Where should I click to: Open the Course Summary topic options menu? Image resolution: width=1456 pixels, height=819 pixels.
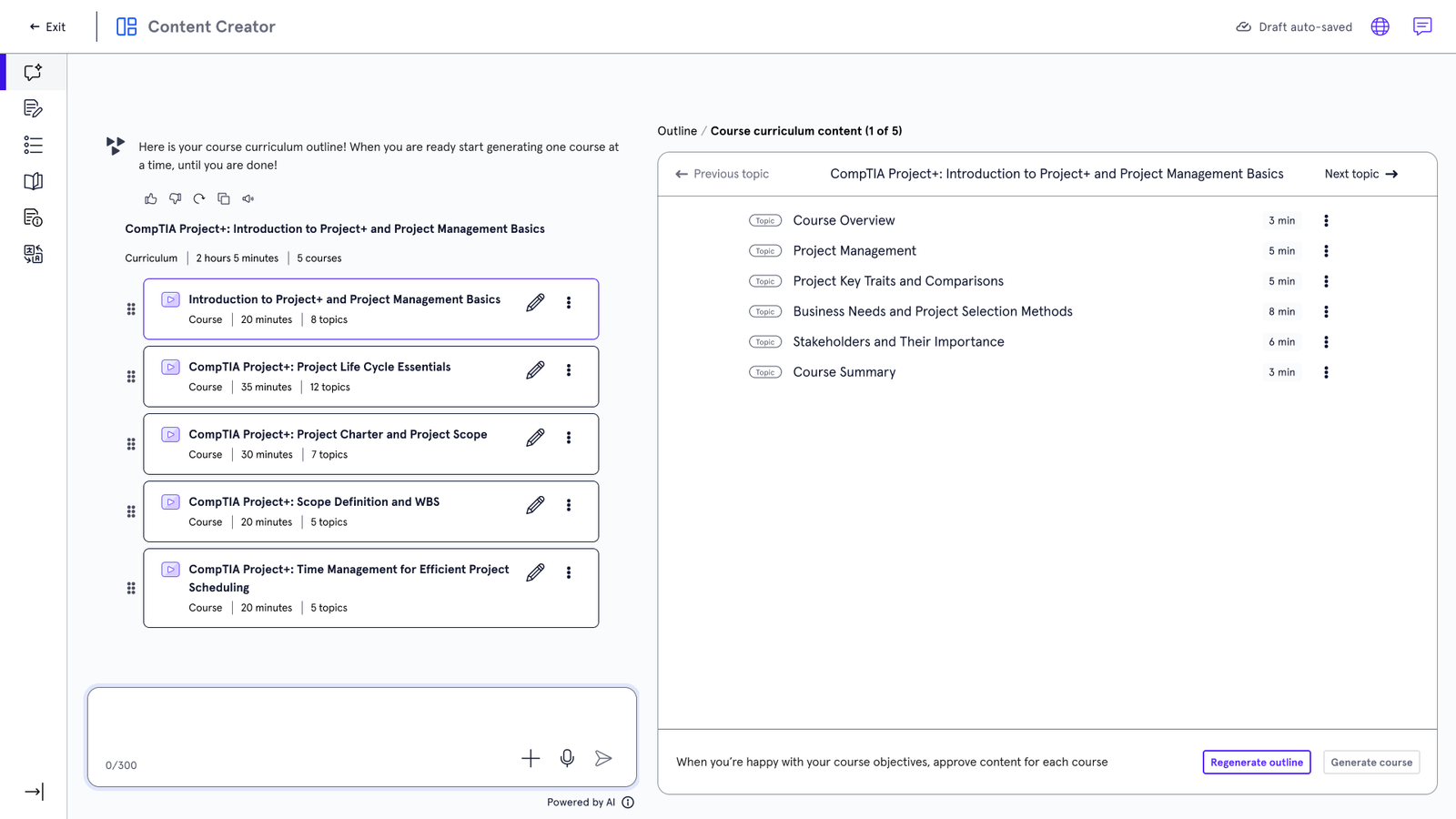coord(1326,372)
